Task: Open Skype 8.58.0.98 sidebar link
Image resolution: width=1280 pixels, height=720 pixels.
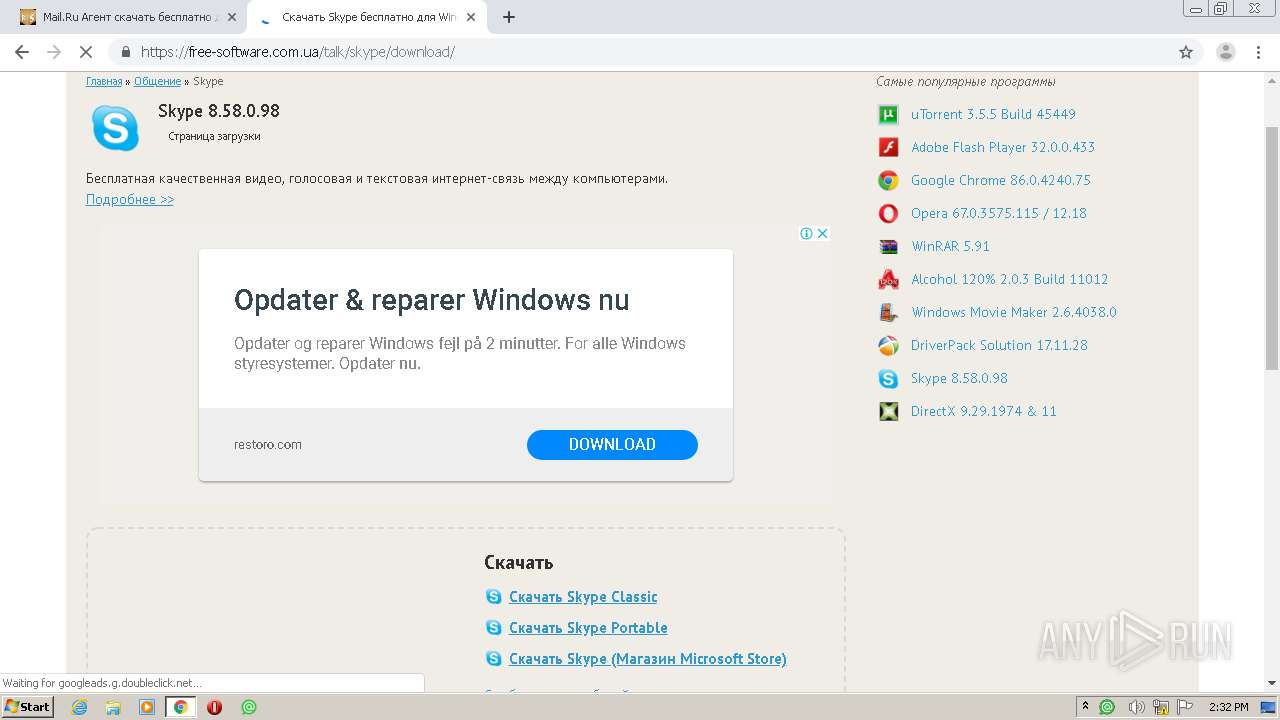Action: (959, 378)
